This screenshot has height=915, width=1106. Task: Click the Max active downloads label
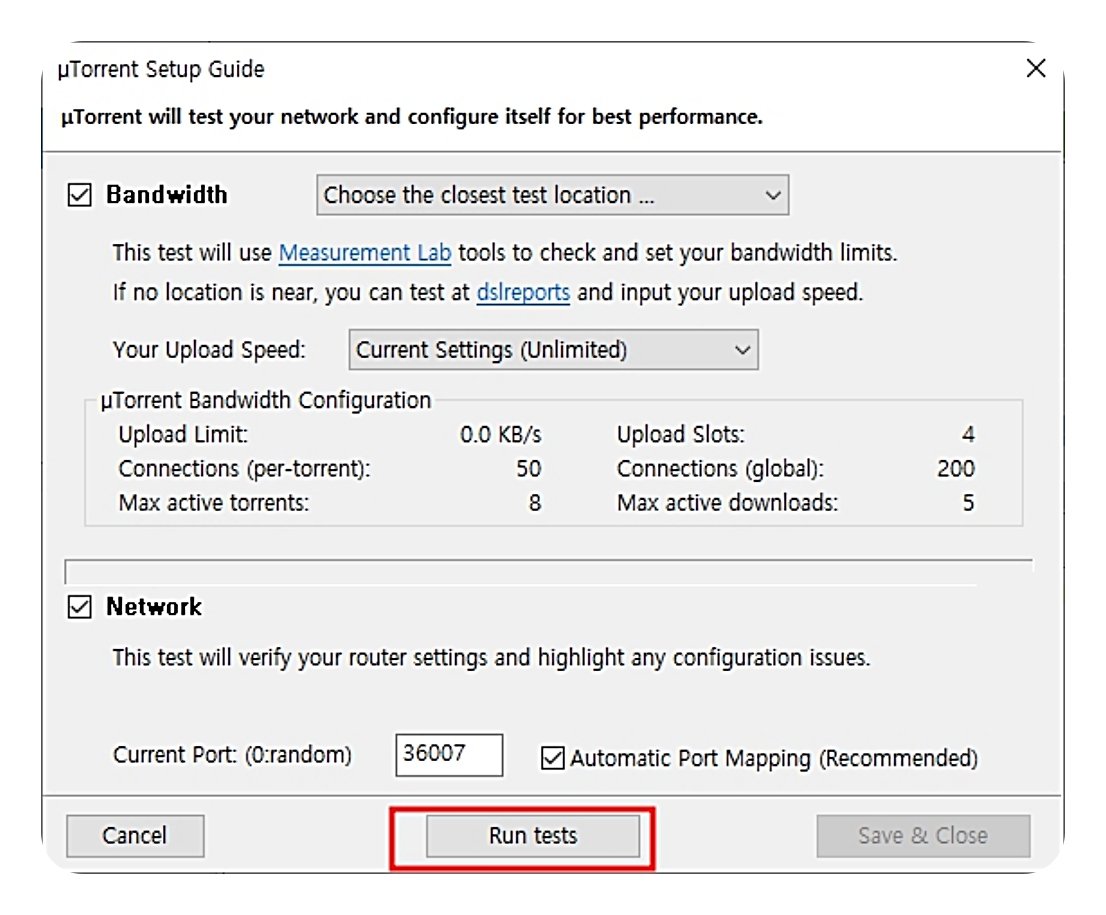tap(727, 503)
